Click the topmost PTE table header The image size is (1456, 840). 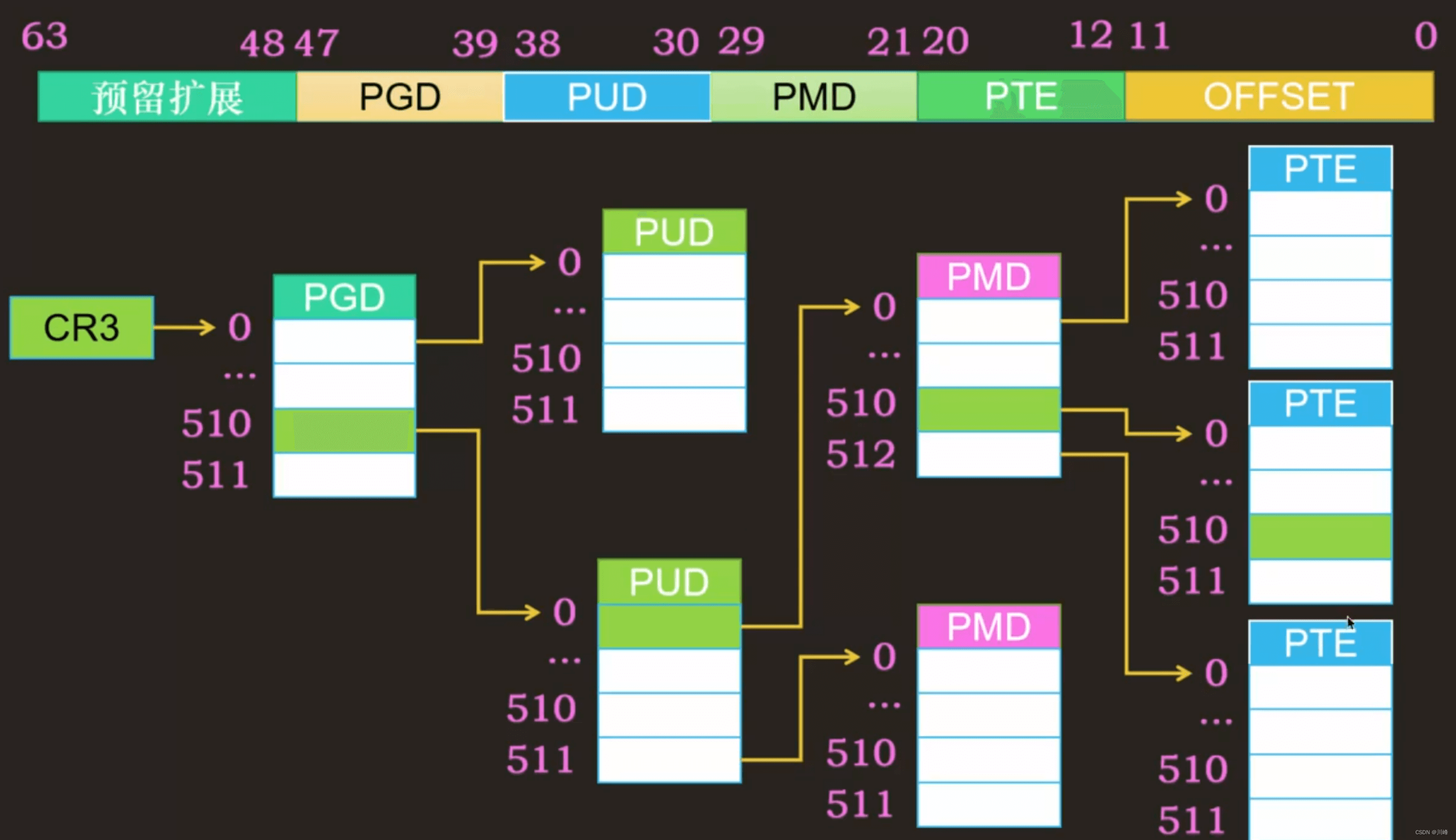1320,168
